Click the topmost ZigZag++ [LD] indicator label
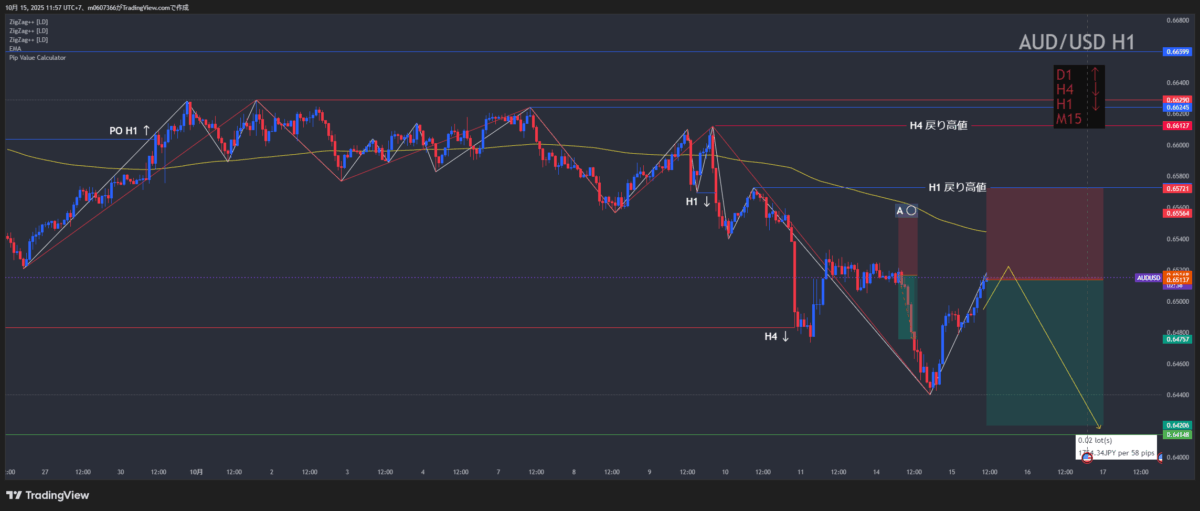The image size is (1200, 511). pos(25,21)
